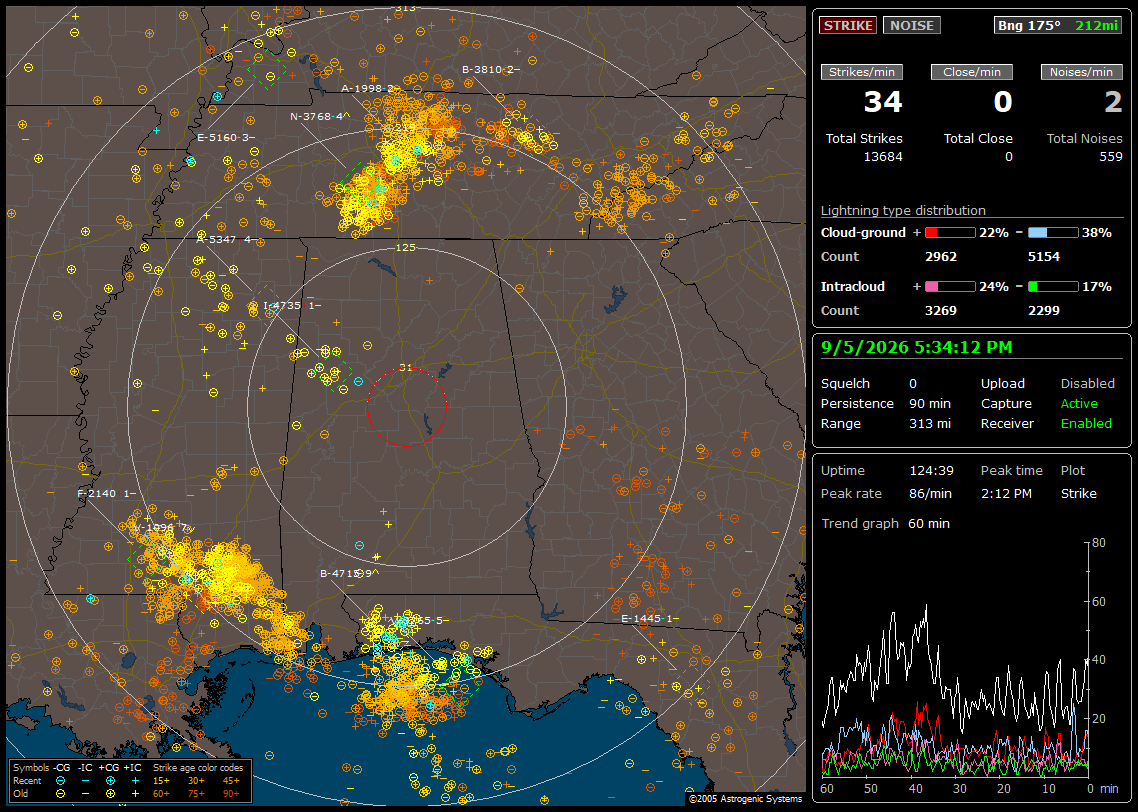The width and height of the screenshot is (1138, 812).
Task: Toggle the NOISE indicator button
Action: (x=912, y=25)
